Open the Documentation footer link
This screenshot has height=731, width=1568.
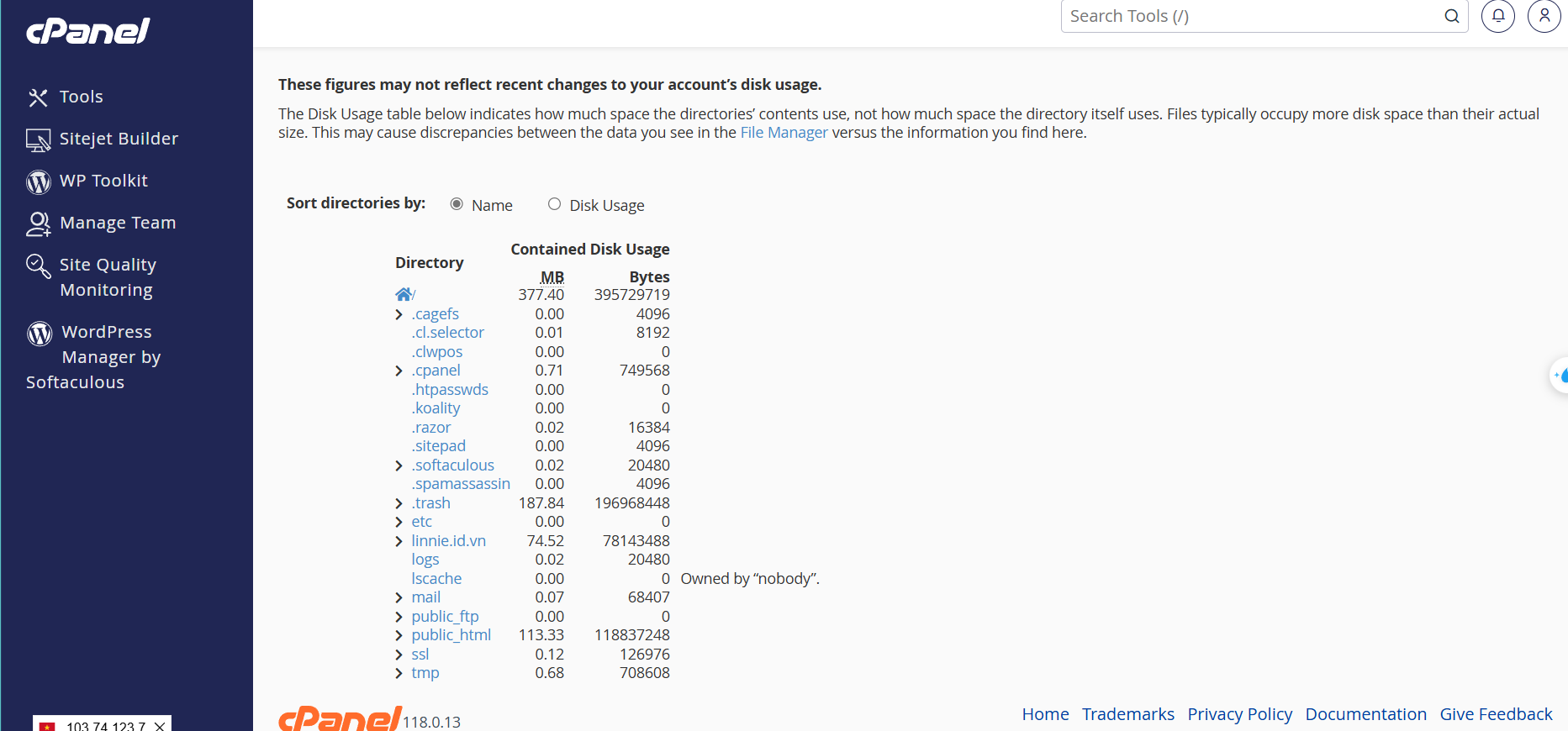tap(1365, 714)
